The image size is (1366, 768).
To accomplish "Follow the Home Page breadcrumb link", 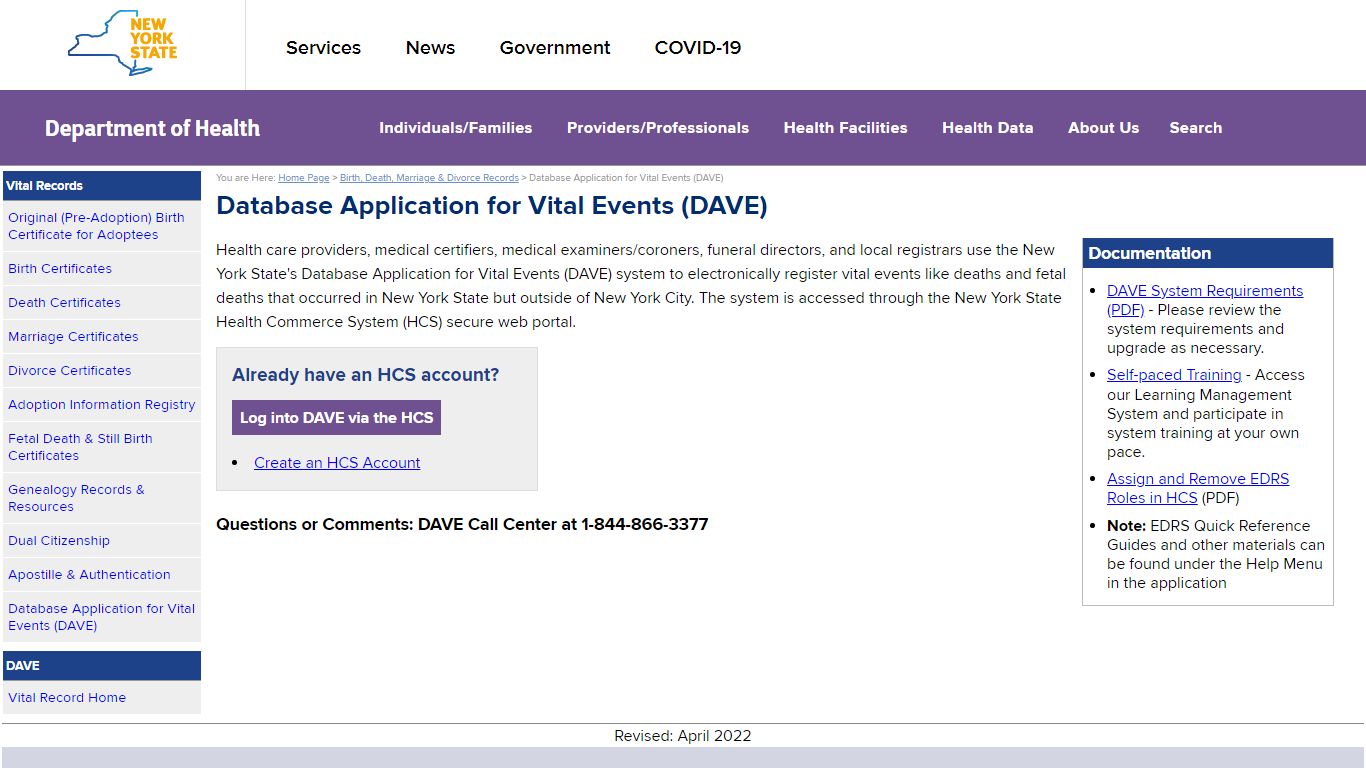I will 303,178.
